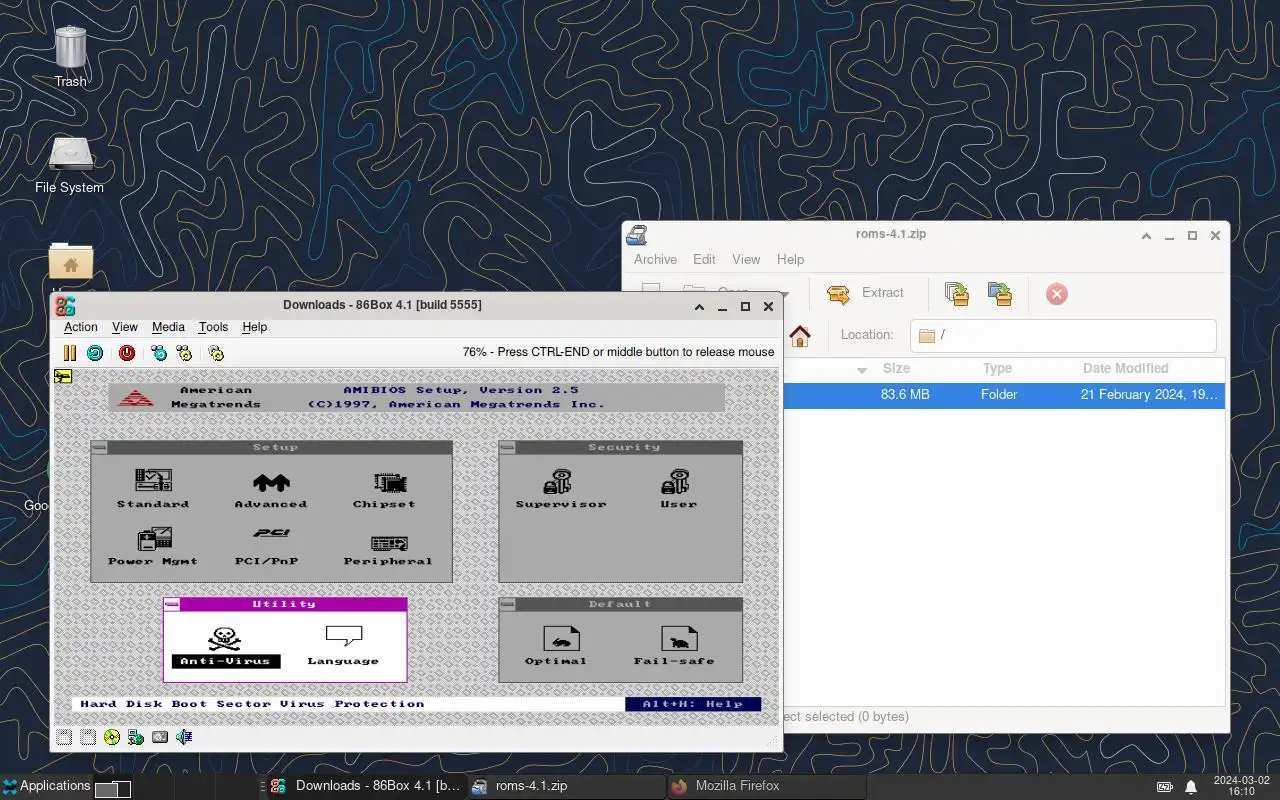This screenshot has height=800, width=1280.
Task: Open Edit menu in archive manager
Action: point(704,259)
